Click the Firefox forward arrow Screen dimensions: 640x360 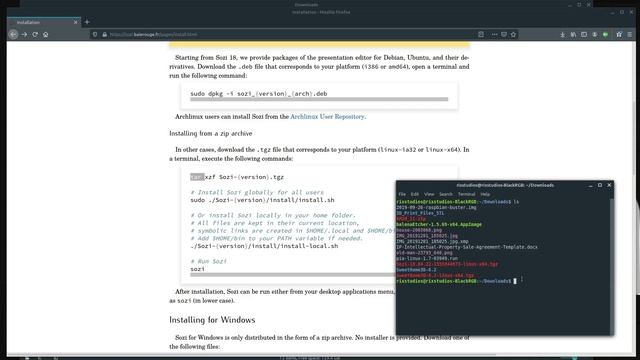[24, 35]
